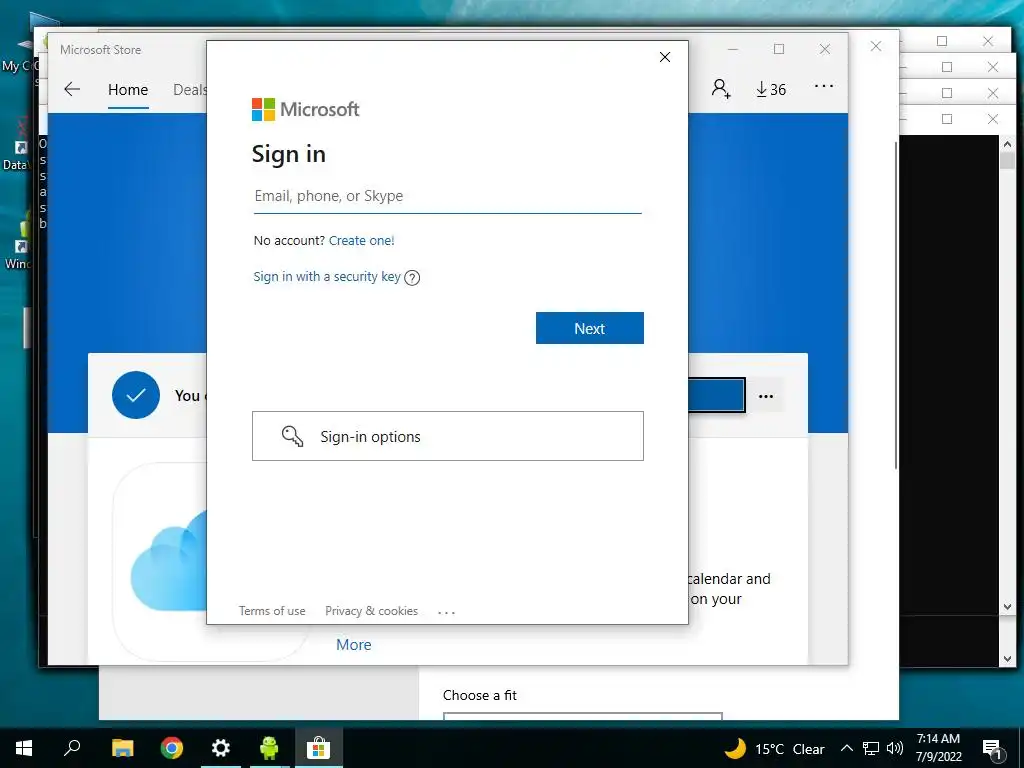
Task: Open the Terms of use link
Action: 272,611
